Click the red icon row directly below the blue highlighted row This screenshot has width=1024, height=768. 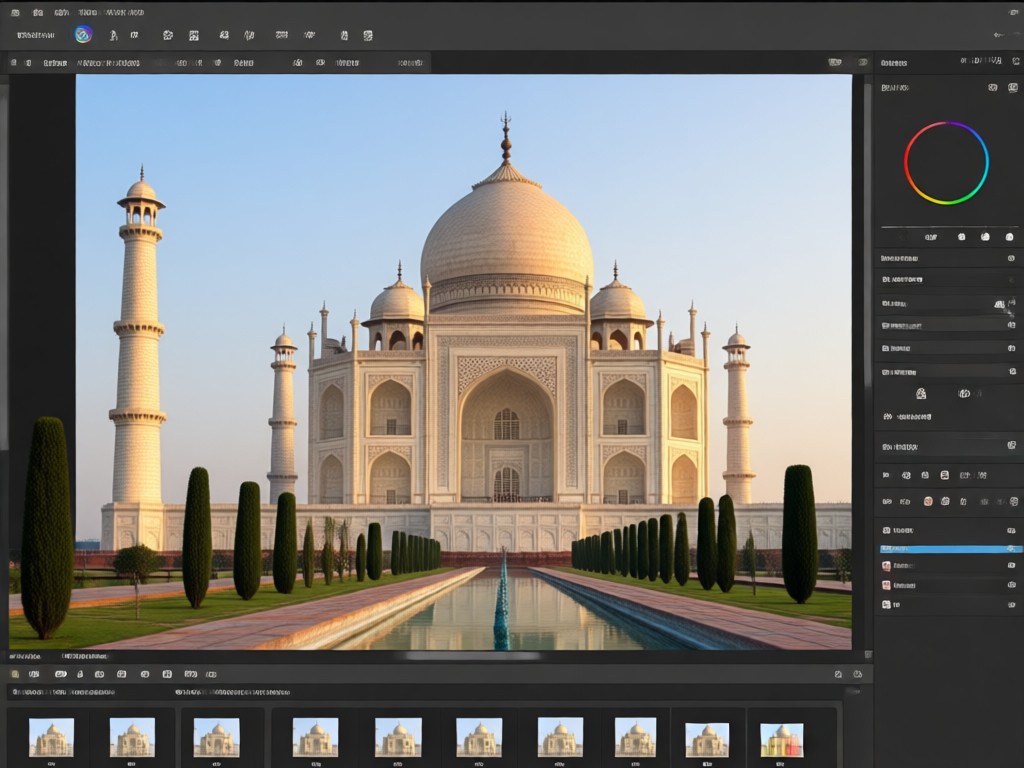point(950,566)
